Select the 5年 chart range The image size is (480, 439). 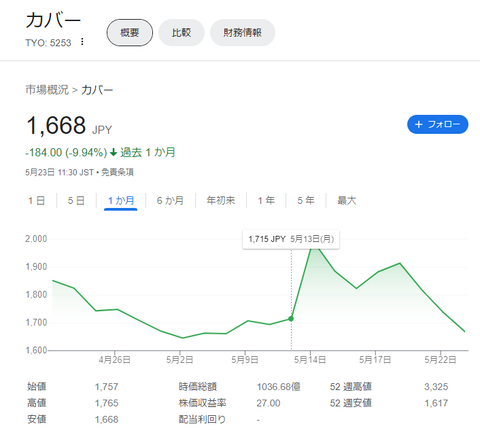coord(306,200)
